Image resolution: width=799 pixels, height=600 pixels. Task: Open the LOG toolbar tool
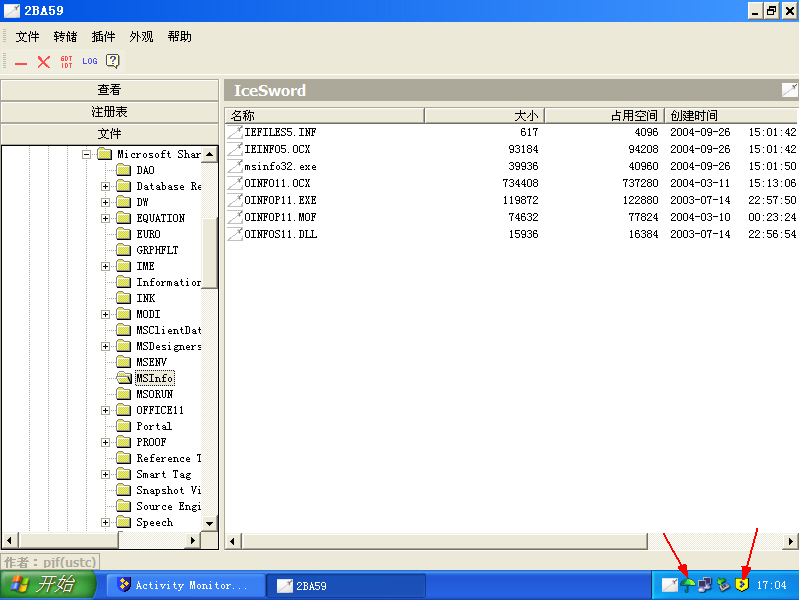(x=90, y=61)
